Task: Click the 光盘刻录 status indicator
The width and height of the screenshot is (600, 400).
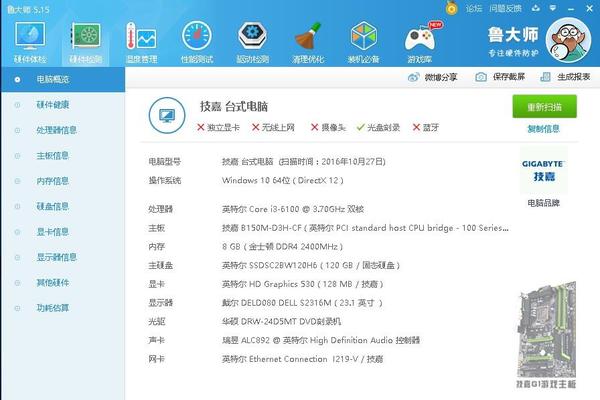Action: pyautogui.click(x=378, y=127)
